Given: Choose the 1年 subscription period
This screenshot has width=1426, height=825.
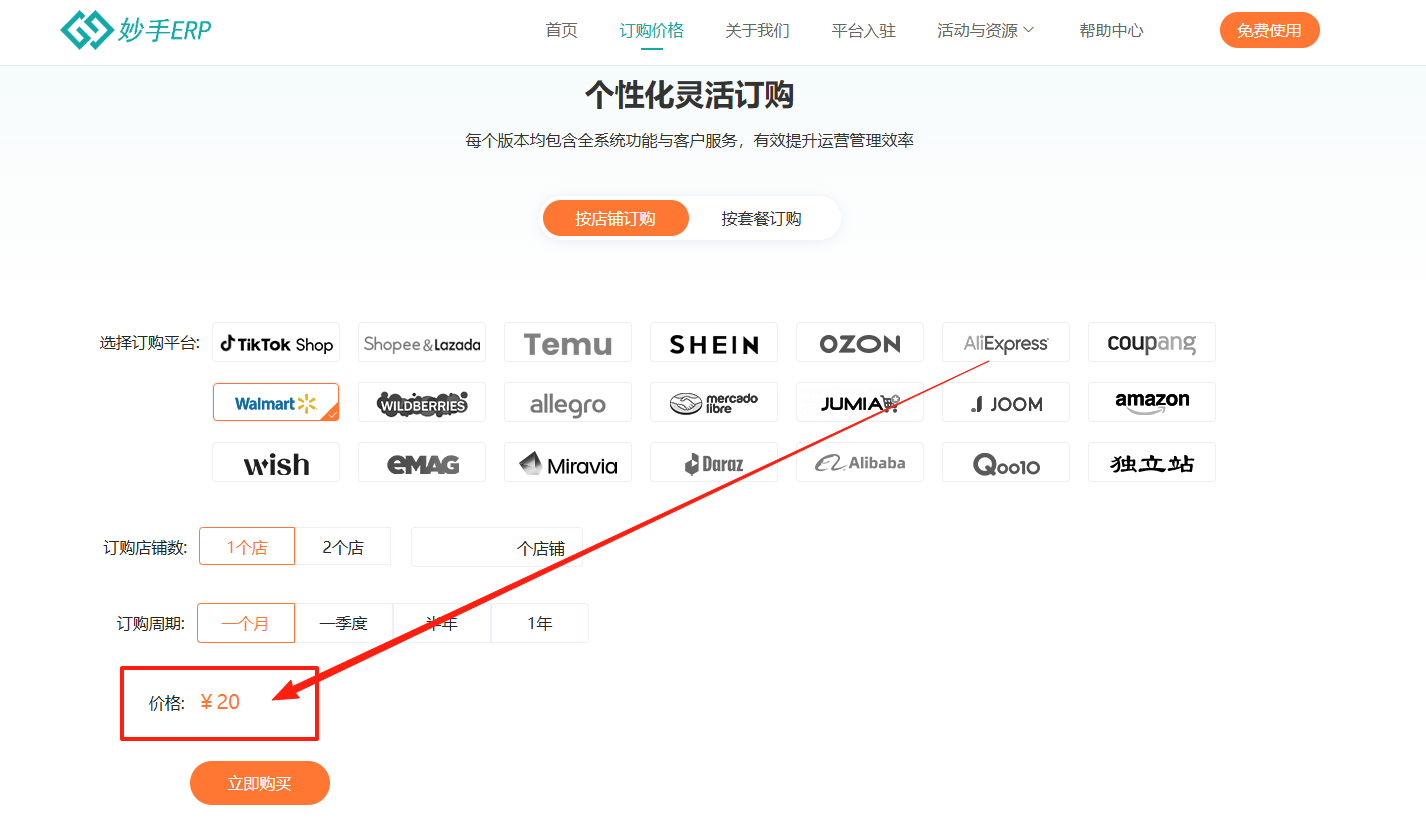Looking at the screenshot, I should click(x=539, y=623).
